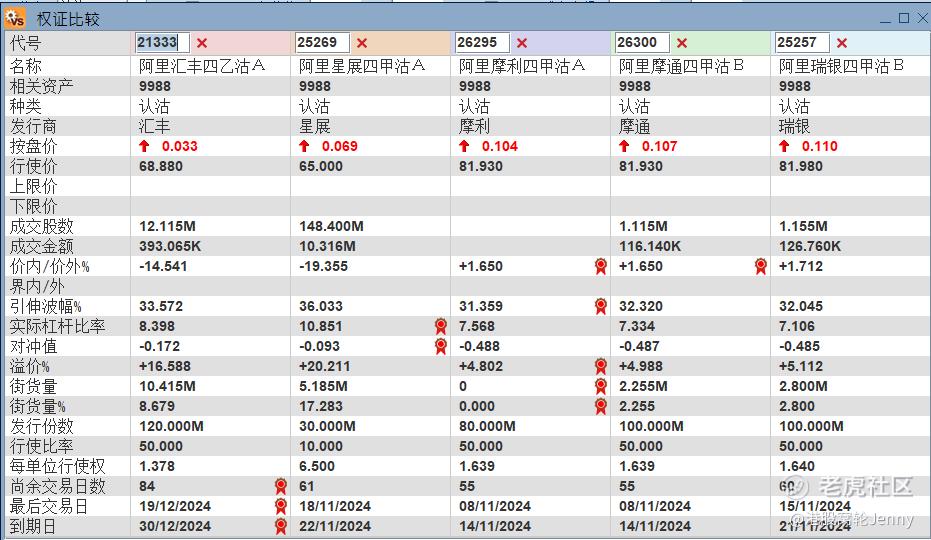
Task: Click the ribbon badge beside 10.851 gearing
Action: [x=441, y=326]
